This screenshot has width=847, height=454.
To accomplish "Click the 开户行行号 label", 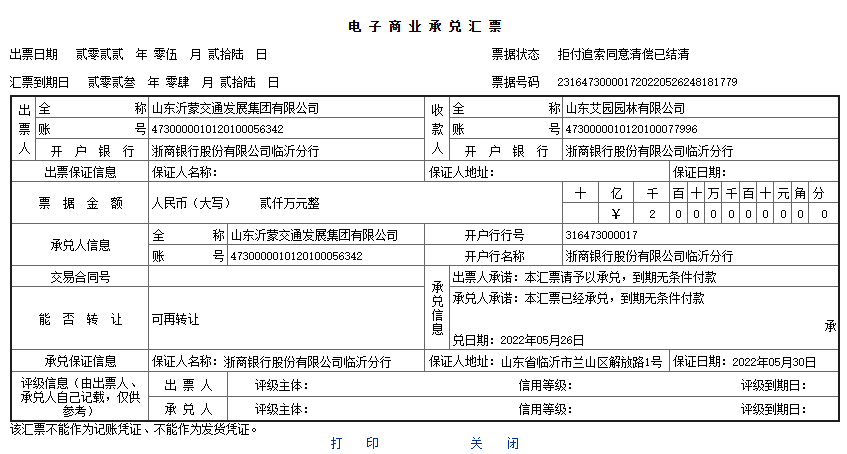I will (494, 235).
